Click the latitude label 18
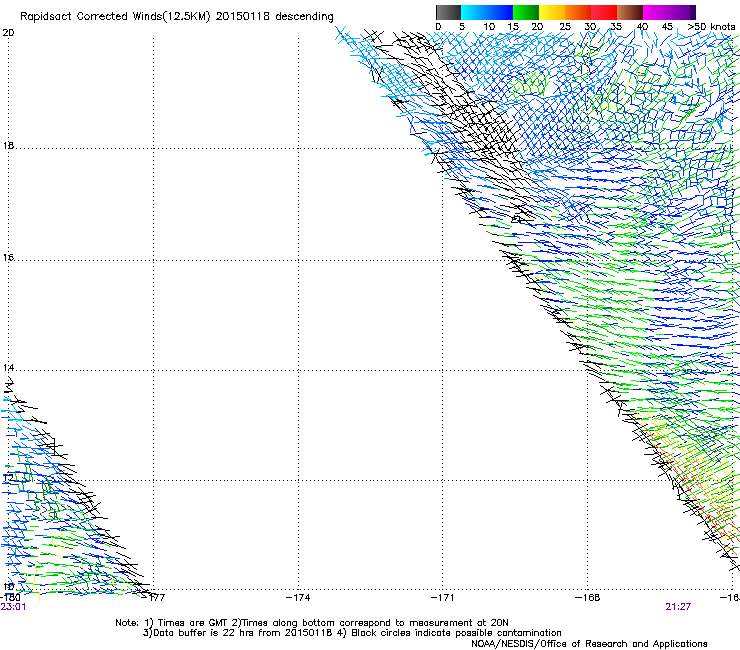740x650 pixels. (8, 145)
